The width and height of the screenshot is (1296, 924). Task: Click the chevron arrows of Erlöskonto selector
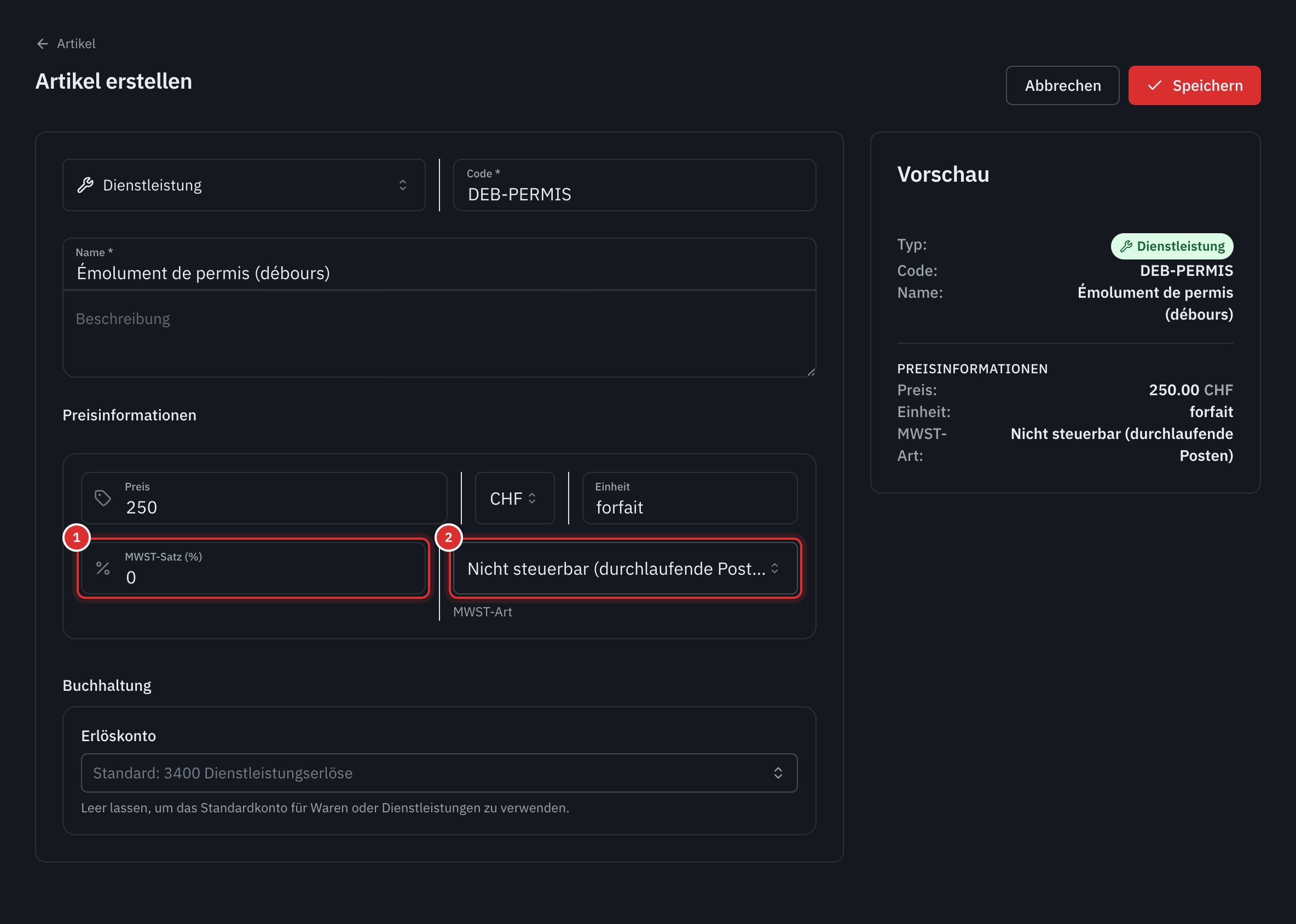(x=778, y=773)
